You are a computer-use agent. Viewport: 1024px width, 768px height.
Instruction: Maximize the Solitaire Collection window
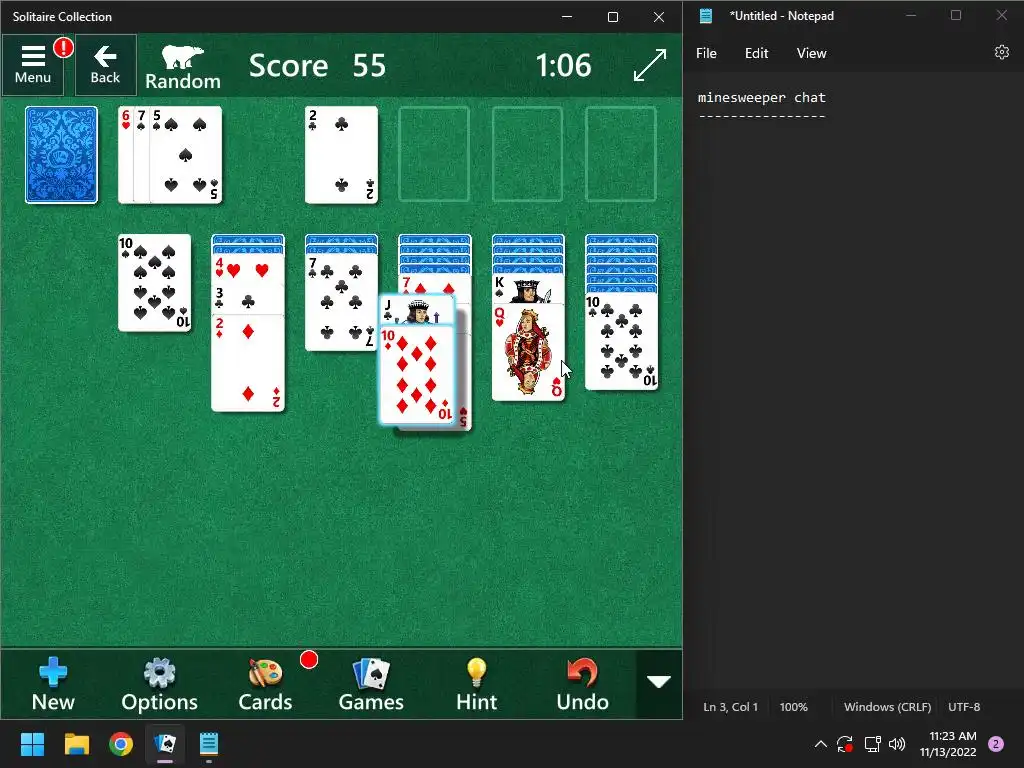tap(613, 16)
